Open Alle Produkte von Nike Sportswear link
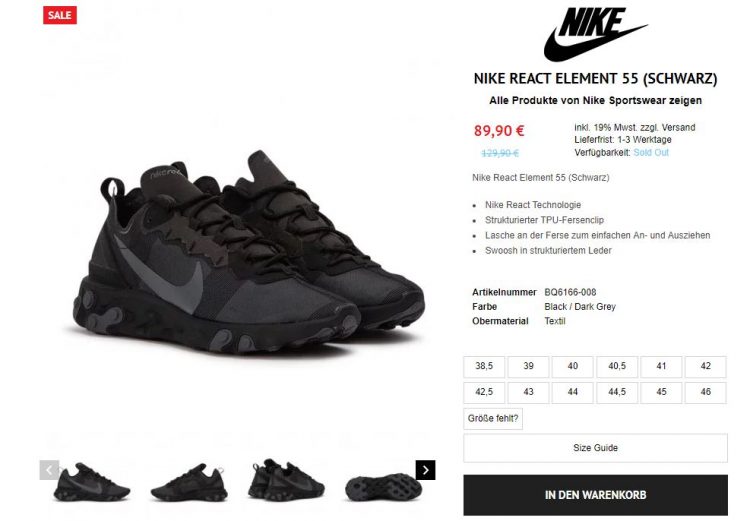 tap(596, 100)
